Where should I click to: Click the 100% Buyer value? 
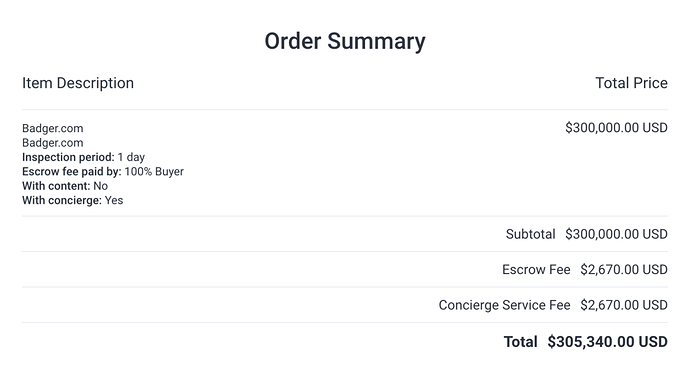(154, 172)
